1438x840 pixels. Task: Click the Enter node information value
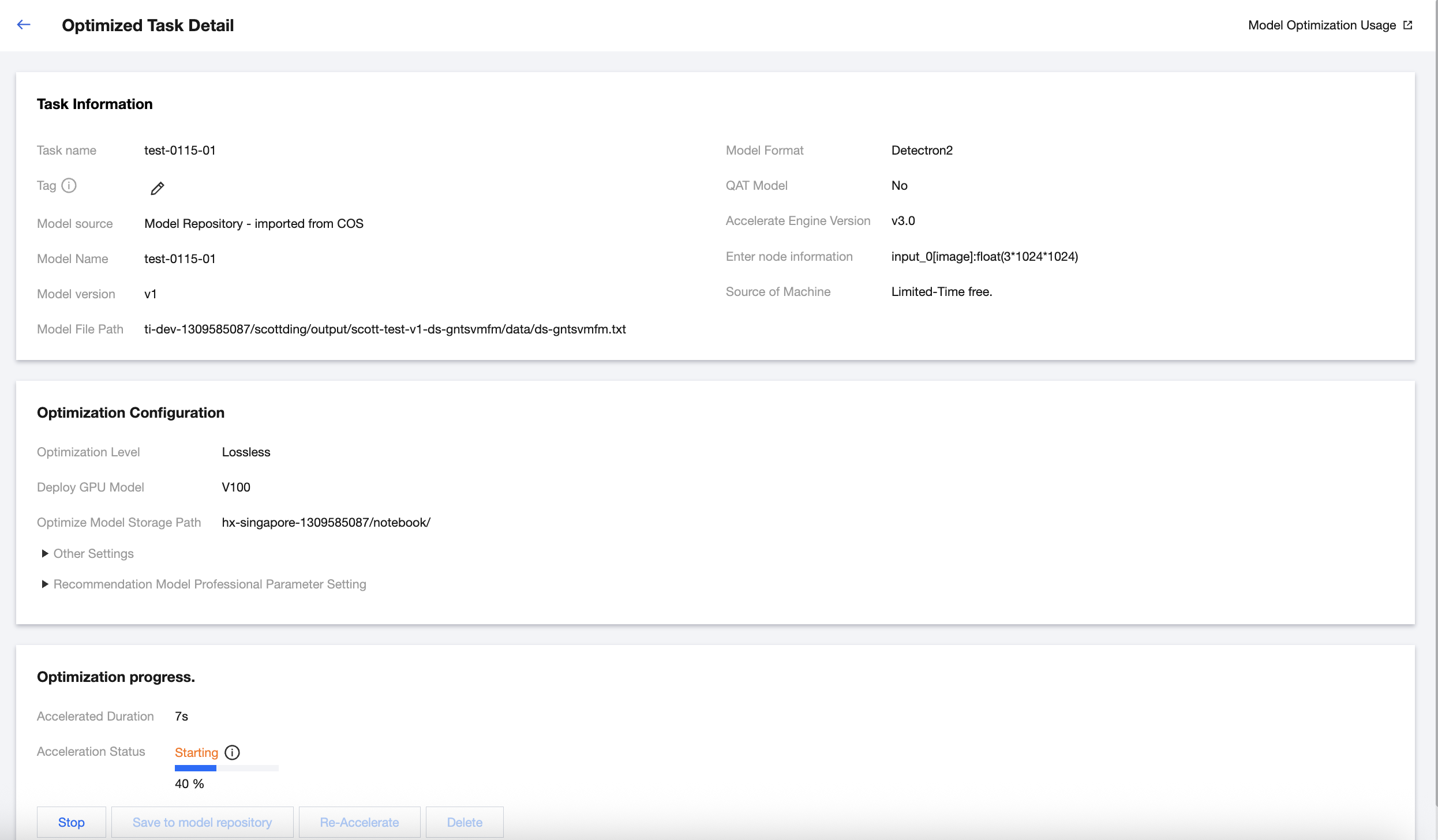[984, 256]
